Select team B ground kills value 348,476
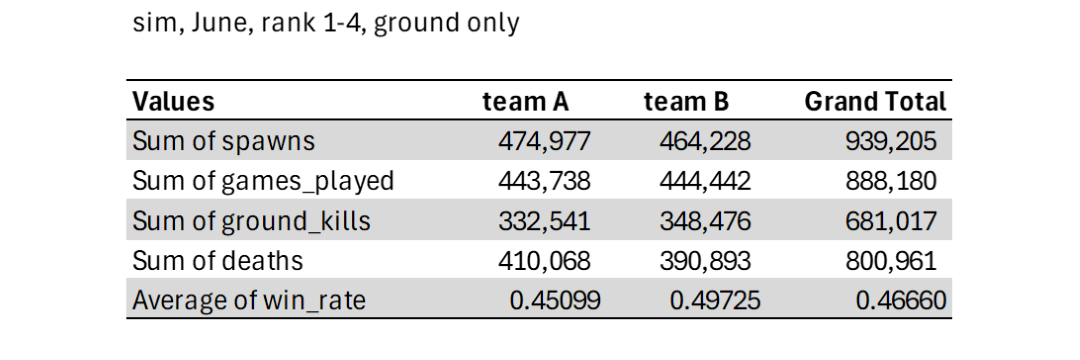The width and height of the screenshot is (1080, 360). [705, 221]
